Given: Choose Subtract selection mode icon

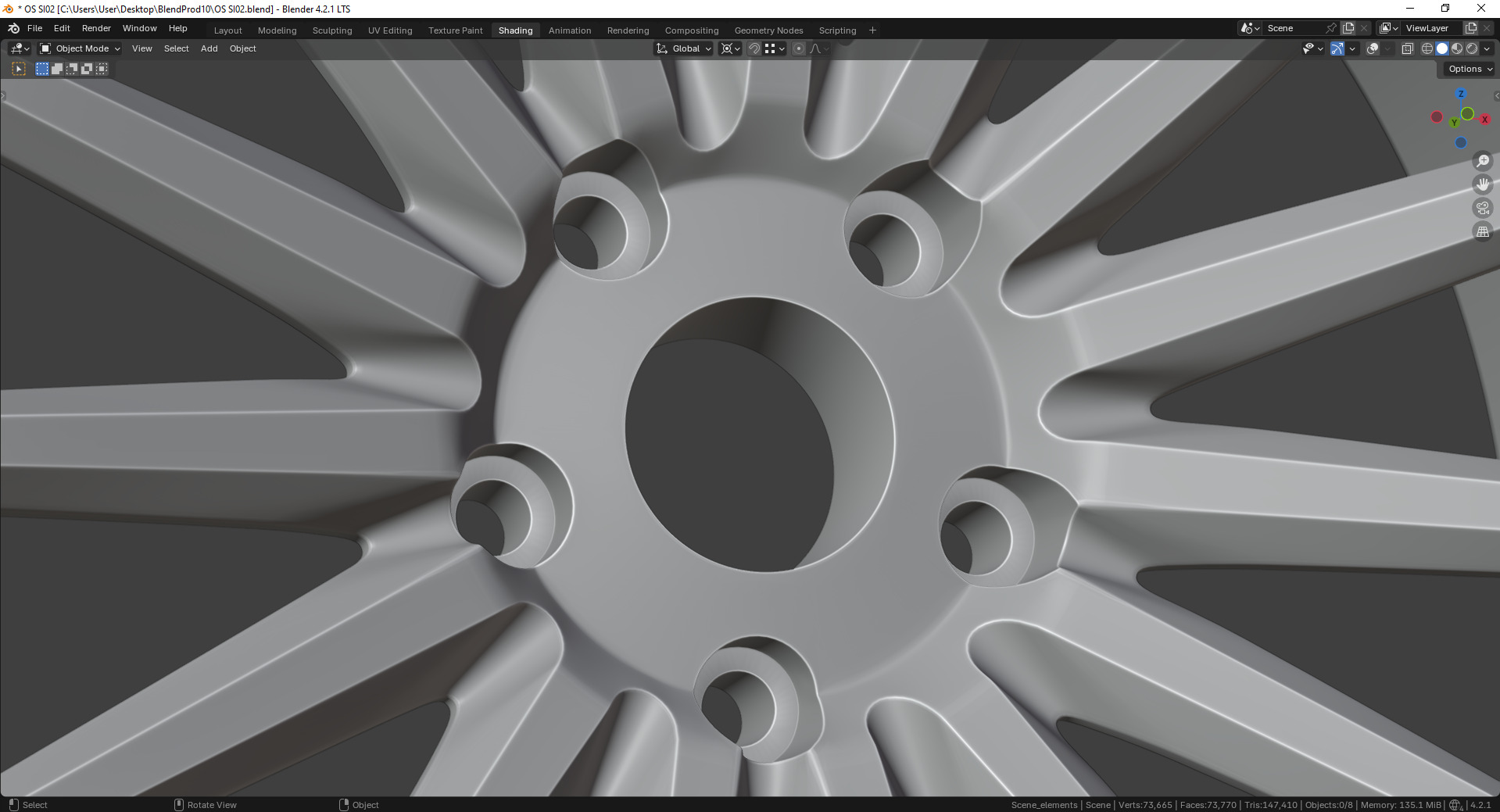Looking at the screenshot, I should tap(72, 69).
